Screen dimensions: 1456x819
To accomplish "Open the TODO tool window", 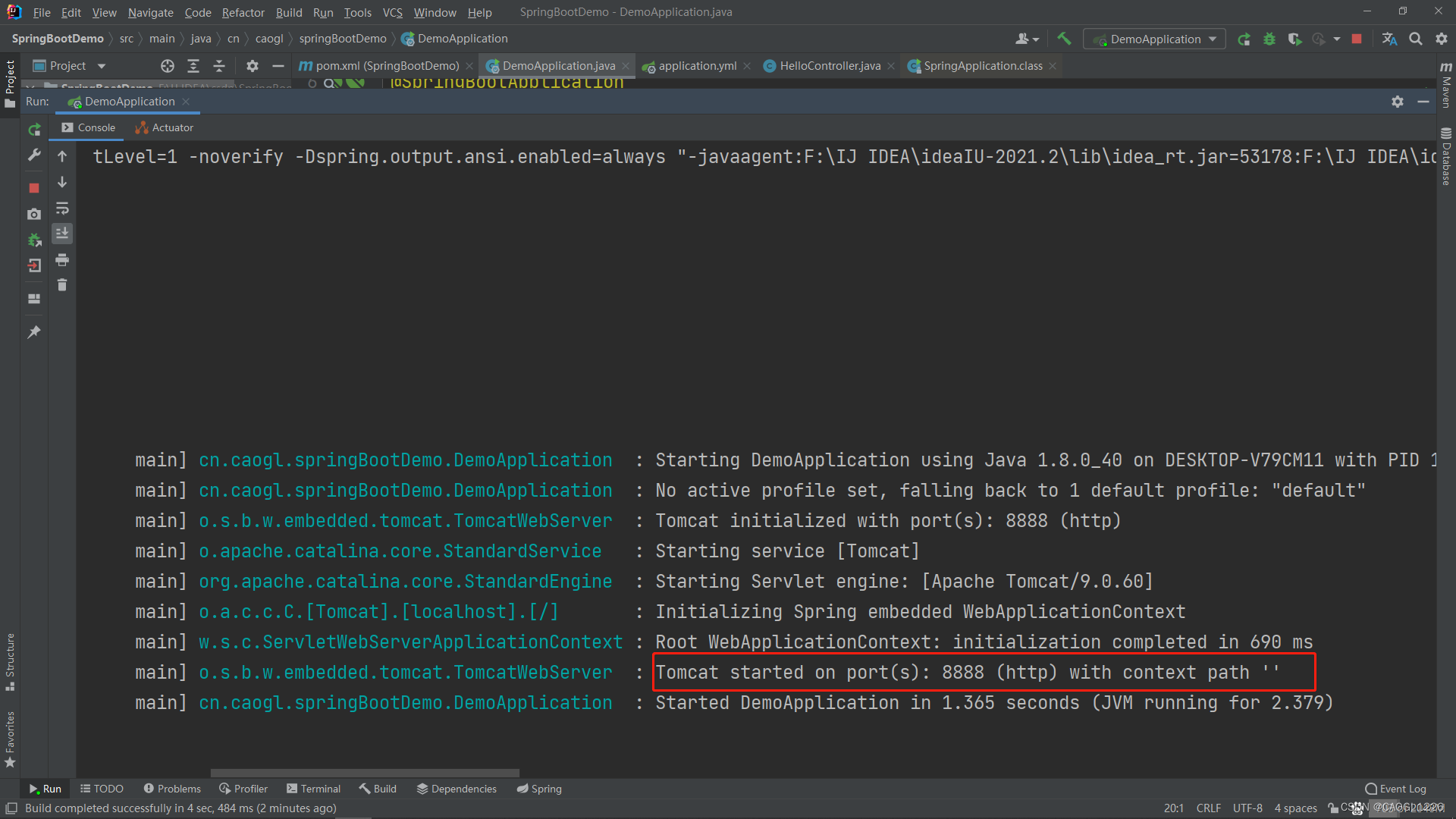I will [x=102, y=789].
